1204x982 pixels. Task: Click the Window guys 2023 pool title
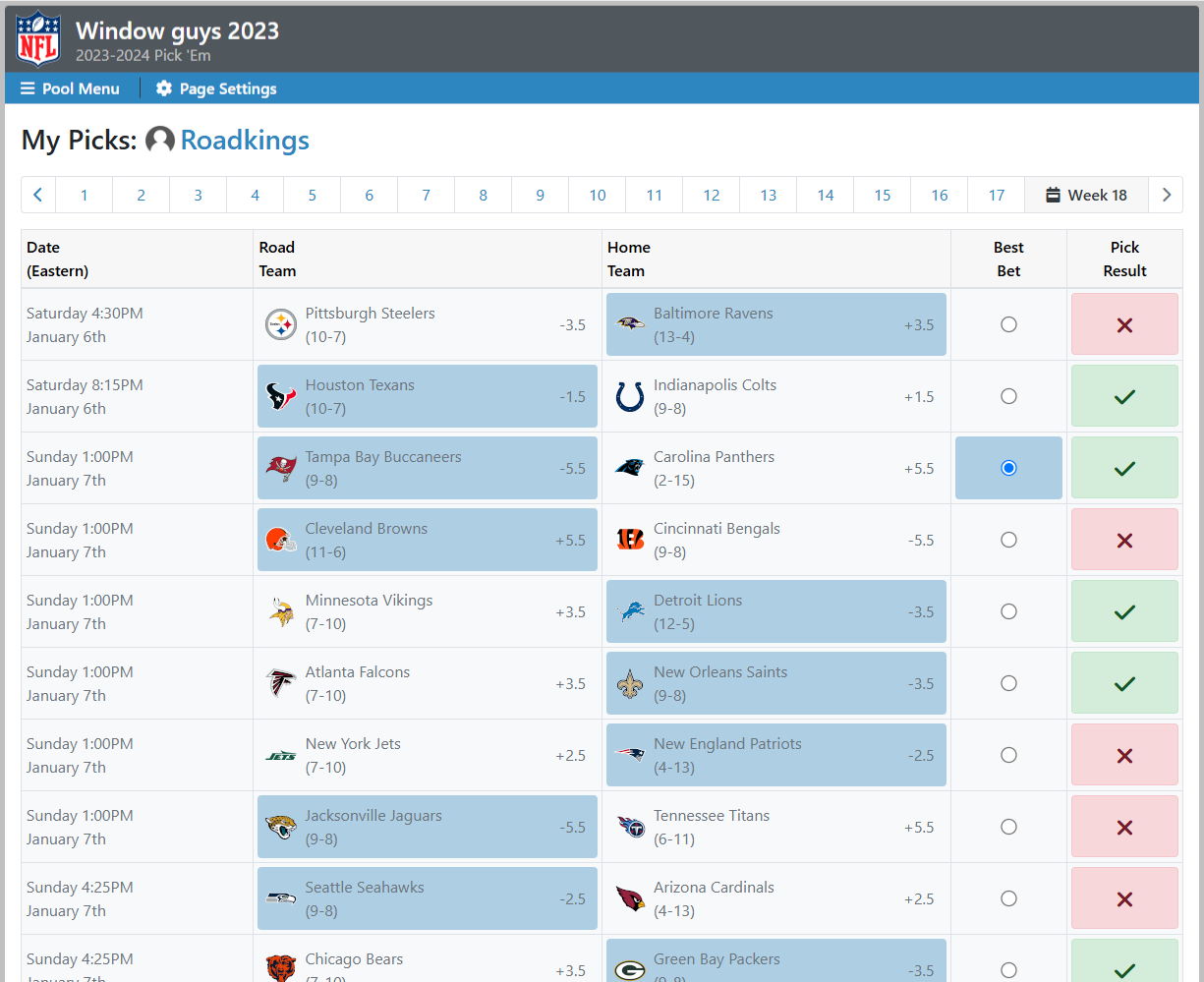tap(178, 30)
